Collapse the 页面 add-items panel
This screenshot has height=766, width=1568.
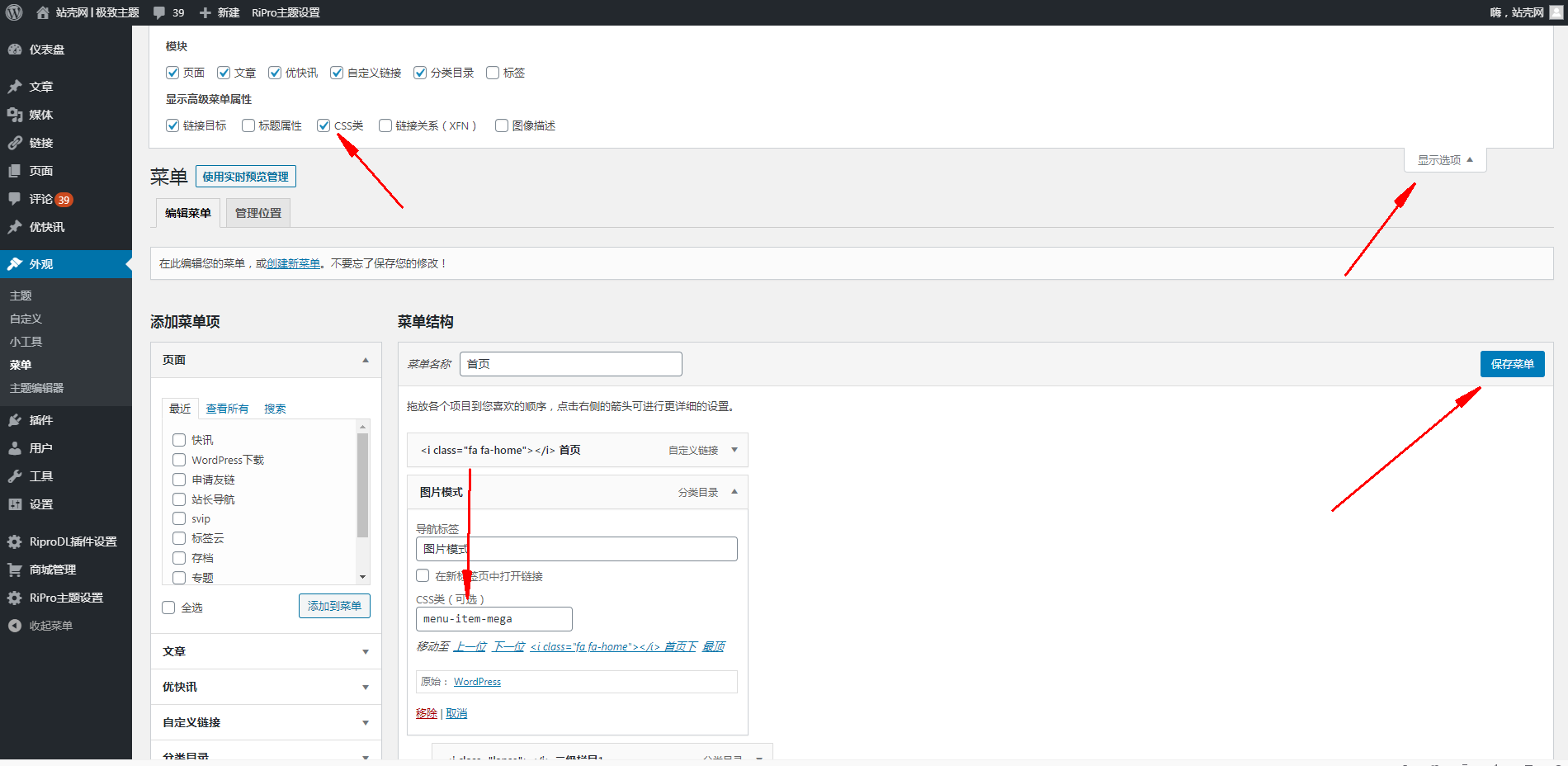[366, 360]
